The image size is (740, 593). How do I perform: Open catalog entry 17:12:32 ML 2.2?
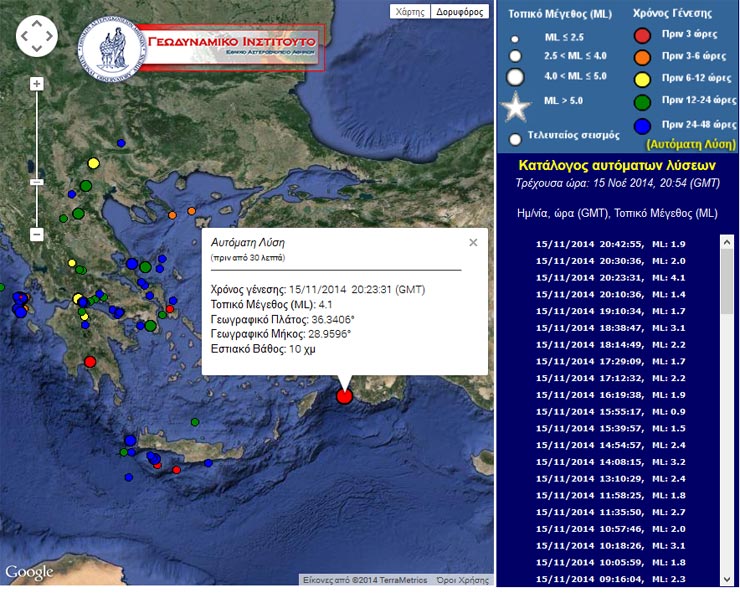611,378
